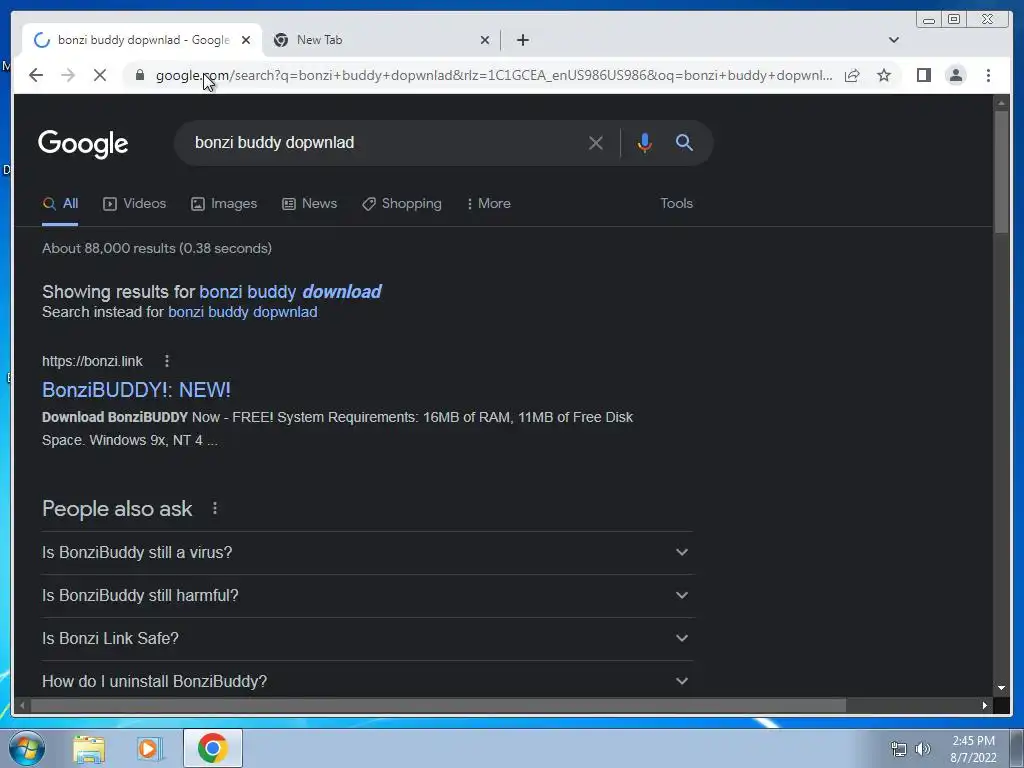The width and height of the screenshot is (1024, 768).
Task: Click the forward navigation arrow
Action: [68, 75]
